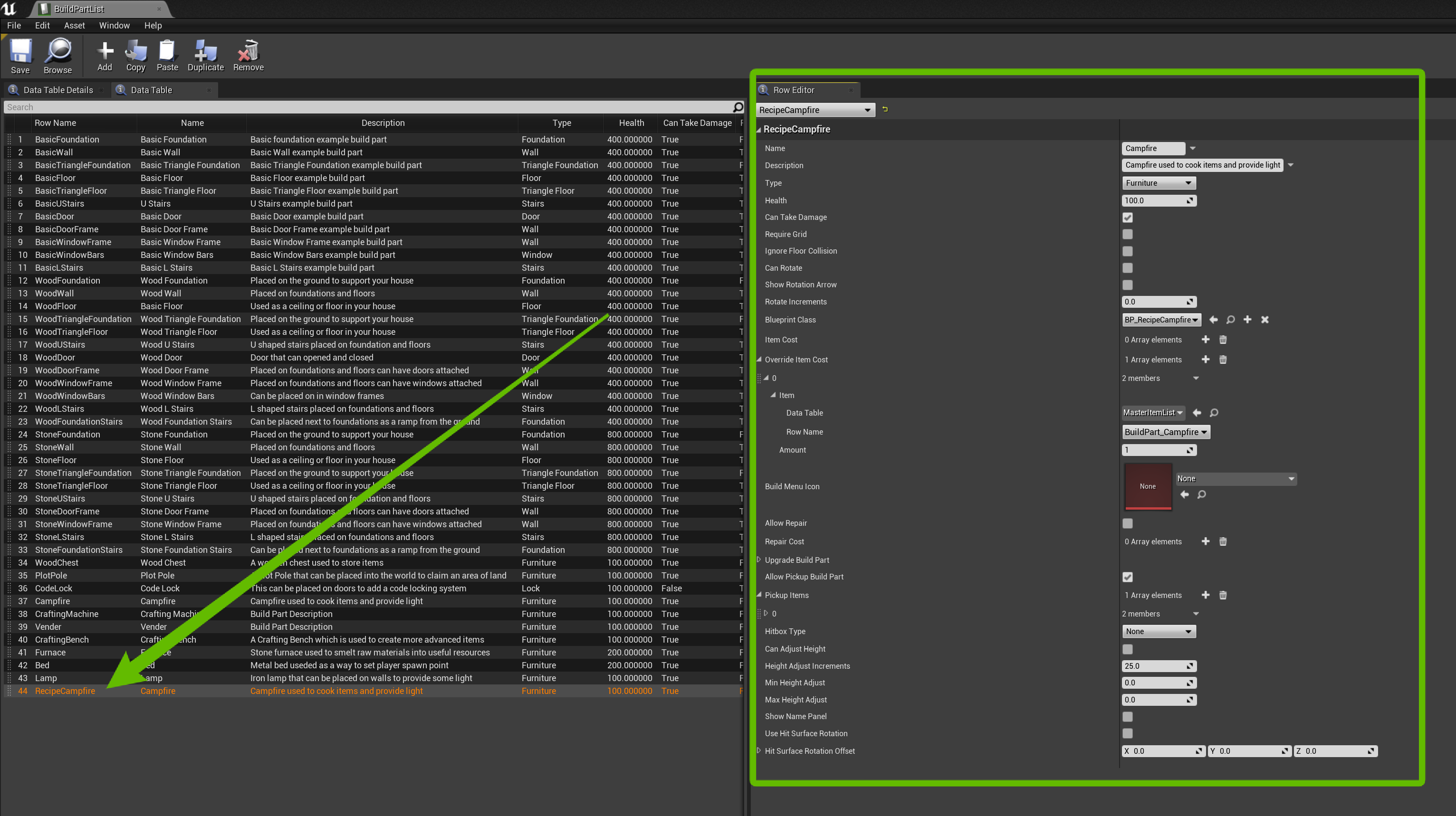Image resolution: width=1456 pixels, height=816 pixels.
Task: Clear Blueprint Class with X icon
Action: click(x=1265, y=320)
